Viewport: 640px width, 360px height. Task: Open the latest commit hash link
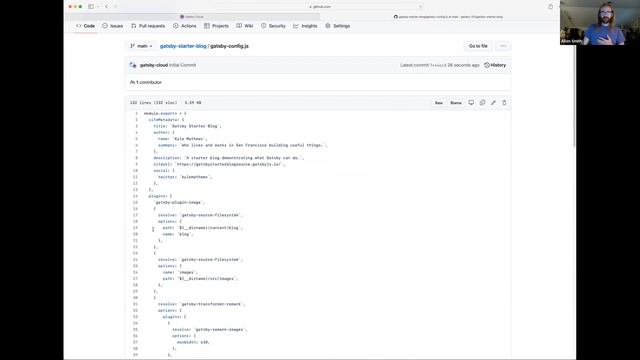tap(438, 65)
